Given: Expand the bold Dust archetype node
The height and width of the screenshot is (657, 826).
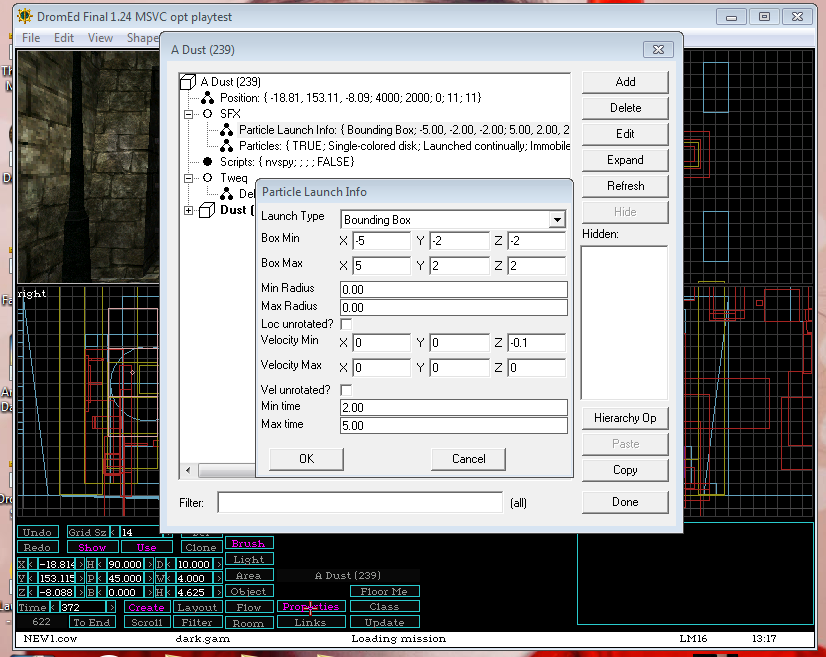Looking at the screenshot, I should point(188,210).
